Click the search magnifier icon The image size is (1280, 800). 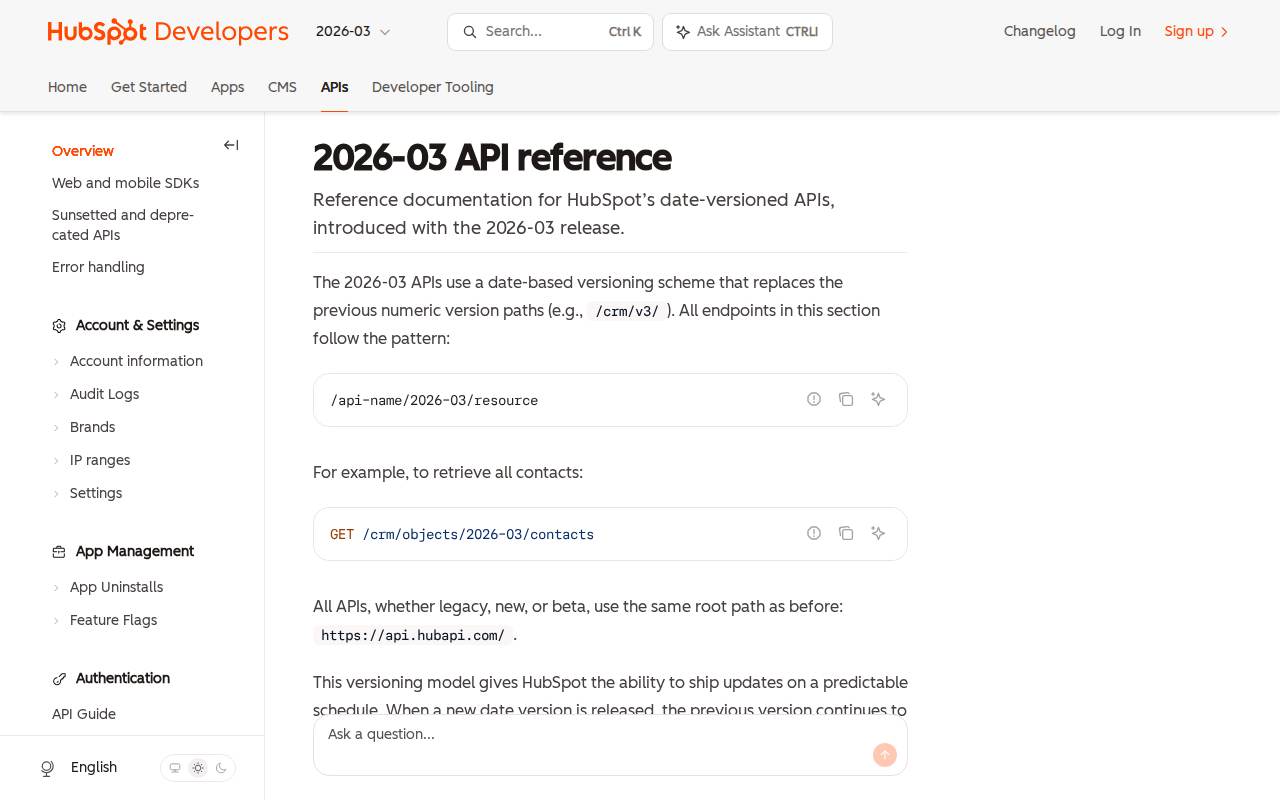point(469,32)
